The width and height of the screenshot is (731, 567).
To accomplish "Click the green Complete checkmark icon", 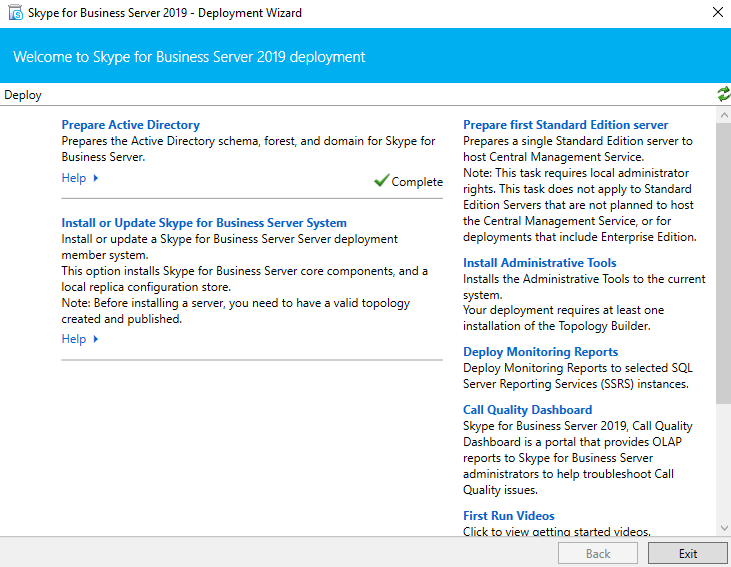I will (381, 180).
